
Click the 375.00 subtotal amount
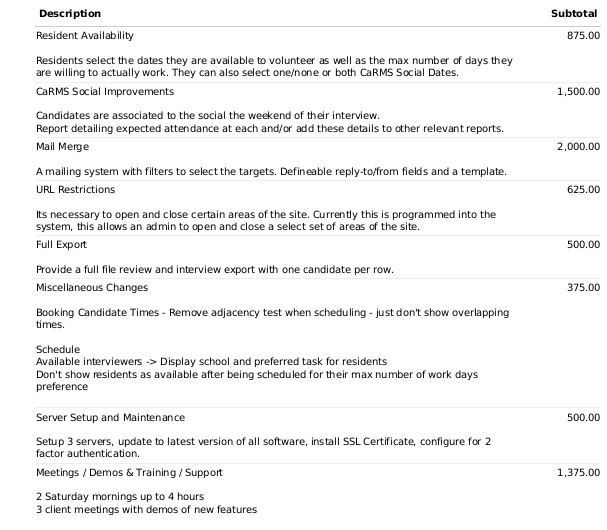pos(583,288)
